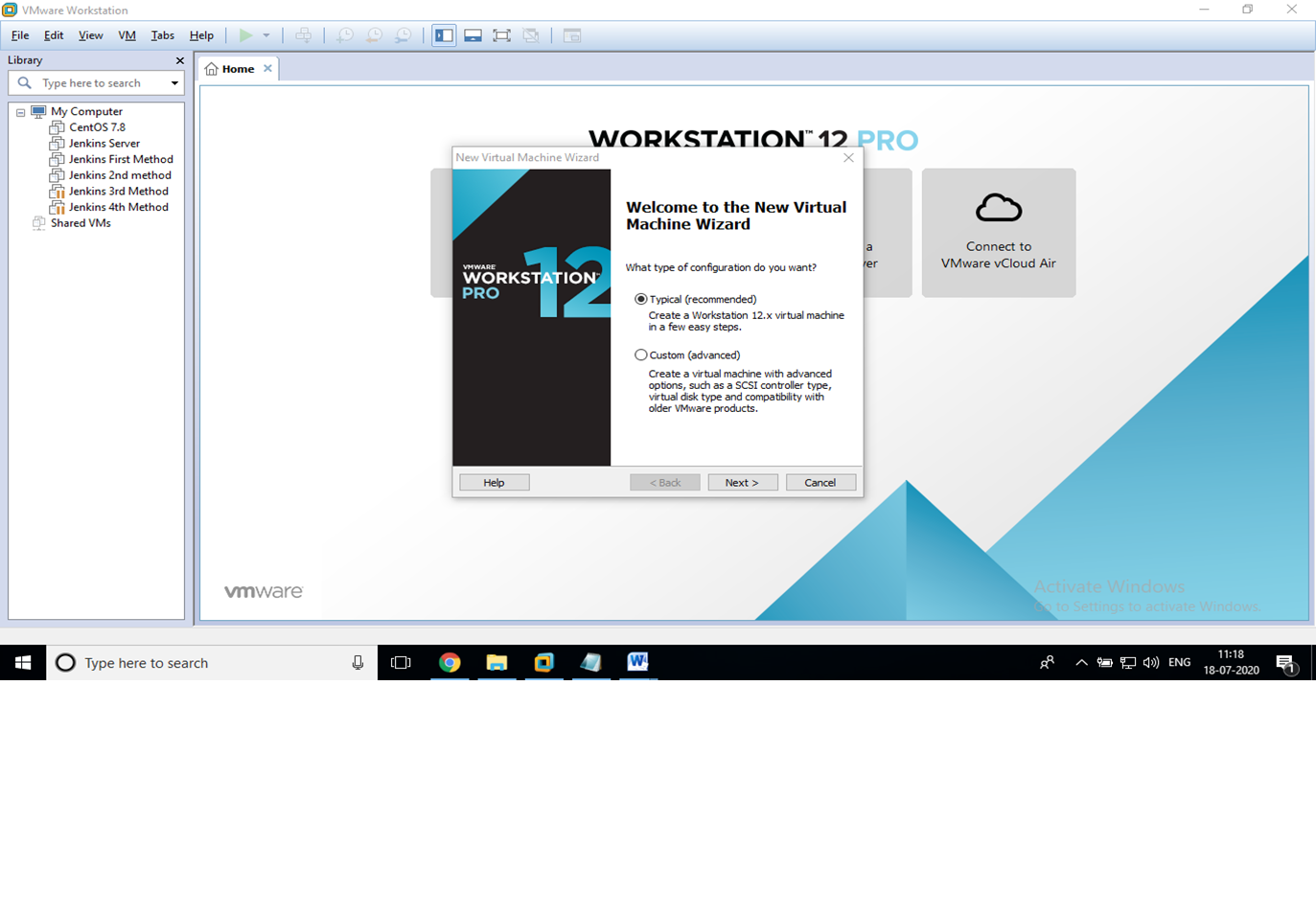
Task: Open the VM menu
Action: 127,34
